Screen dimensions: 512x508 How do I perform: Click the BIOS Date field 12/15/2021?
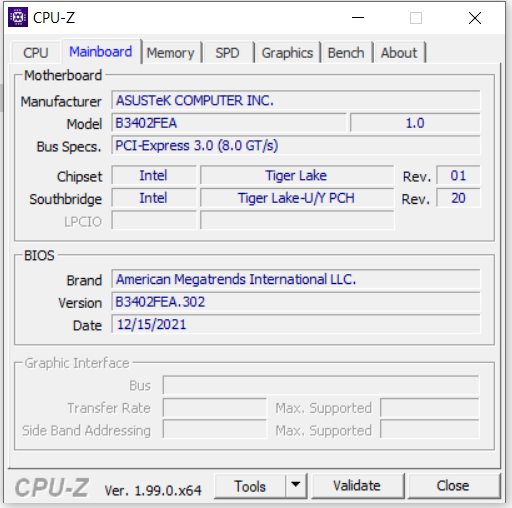296,324
